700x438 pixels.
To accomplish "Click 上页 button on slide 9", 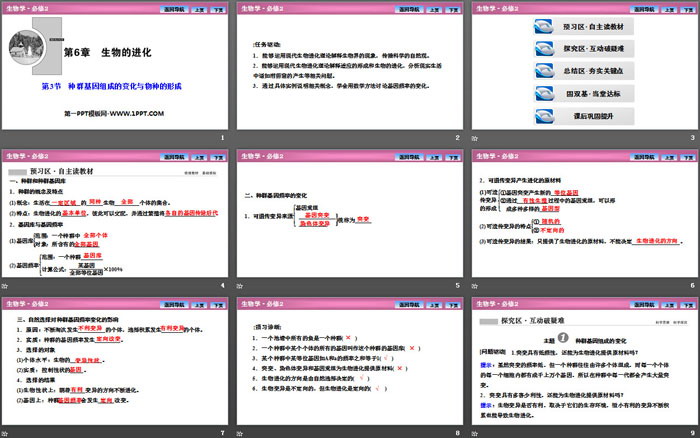I will point(669,305).
